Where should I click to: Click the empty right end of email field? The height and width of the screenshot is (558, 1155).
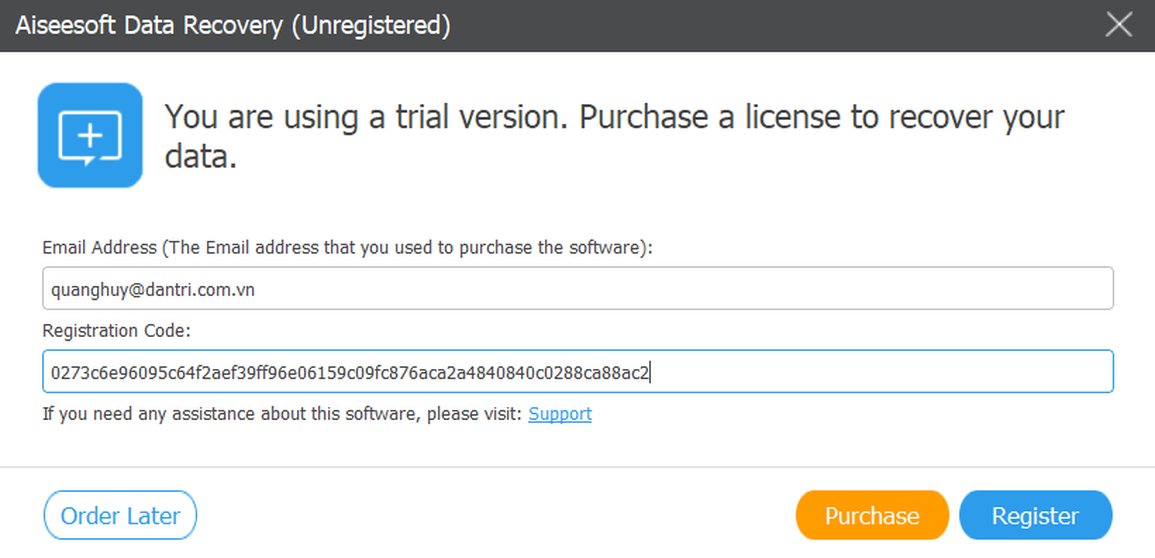click(900, 289)
